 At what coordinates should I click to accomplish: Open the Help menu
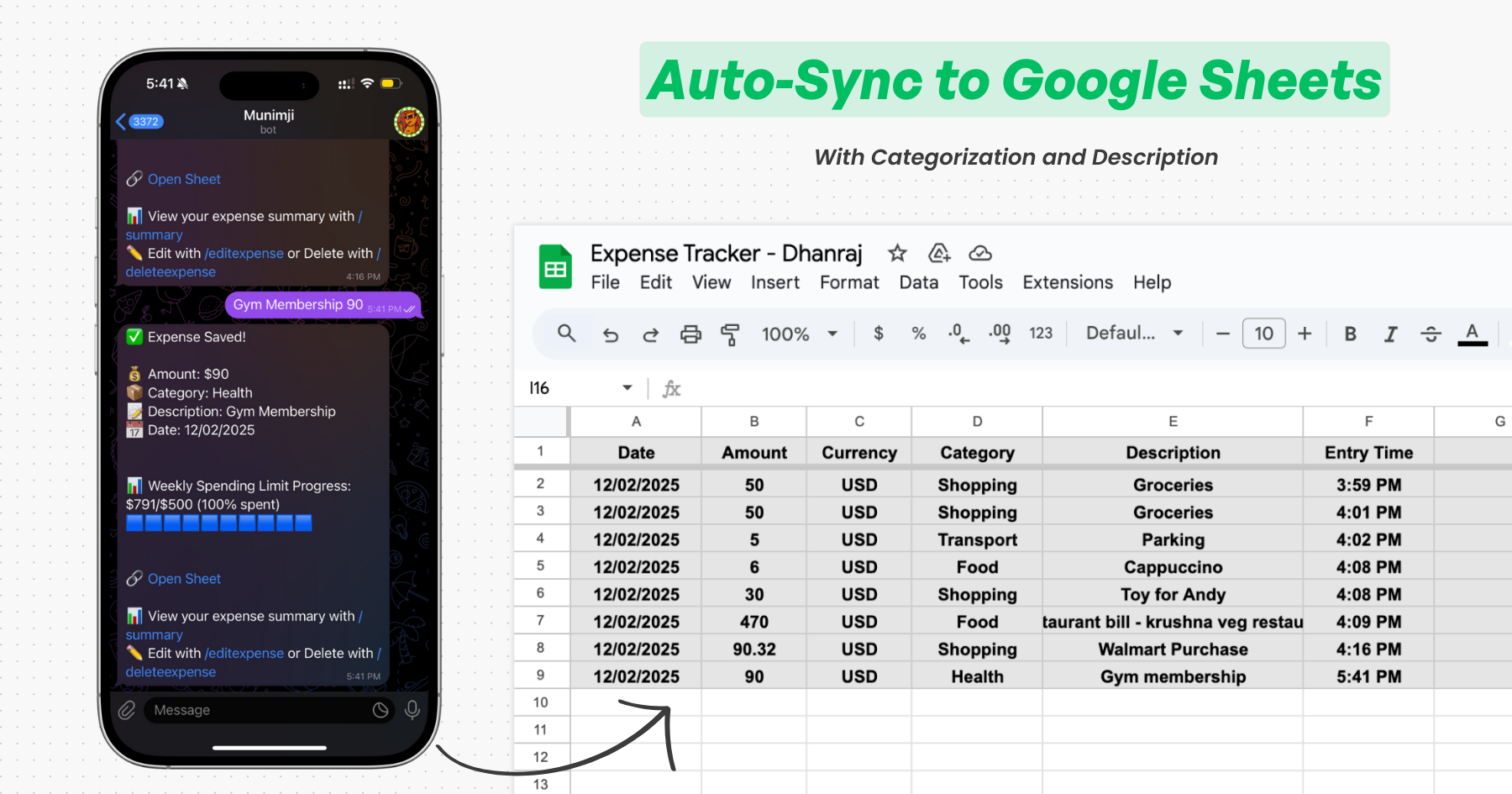1152,282
